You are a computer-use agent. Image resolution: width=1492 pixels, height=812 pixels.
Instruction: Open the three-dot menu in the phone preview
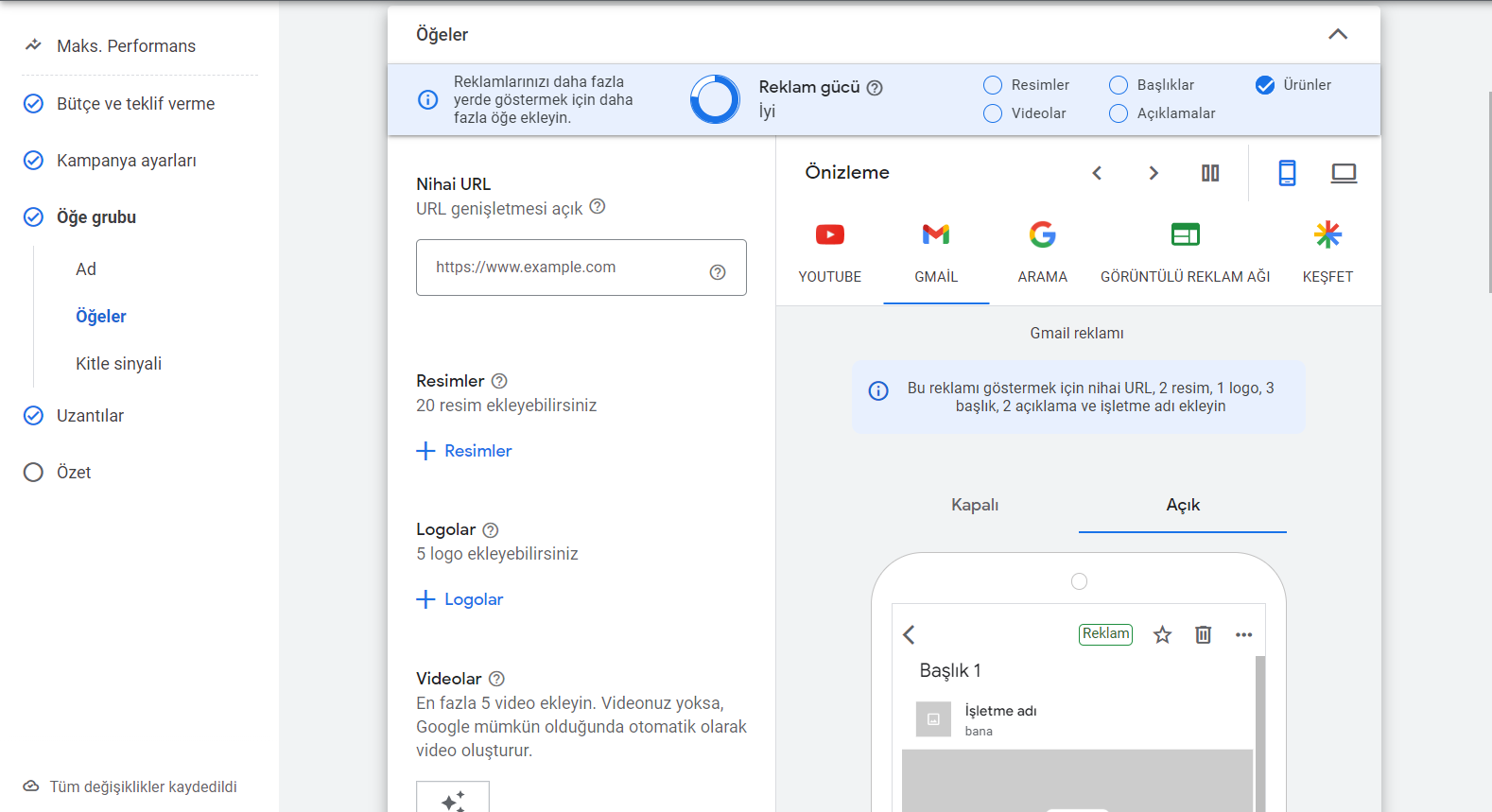(1243, 635)
